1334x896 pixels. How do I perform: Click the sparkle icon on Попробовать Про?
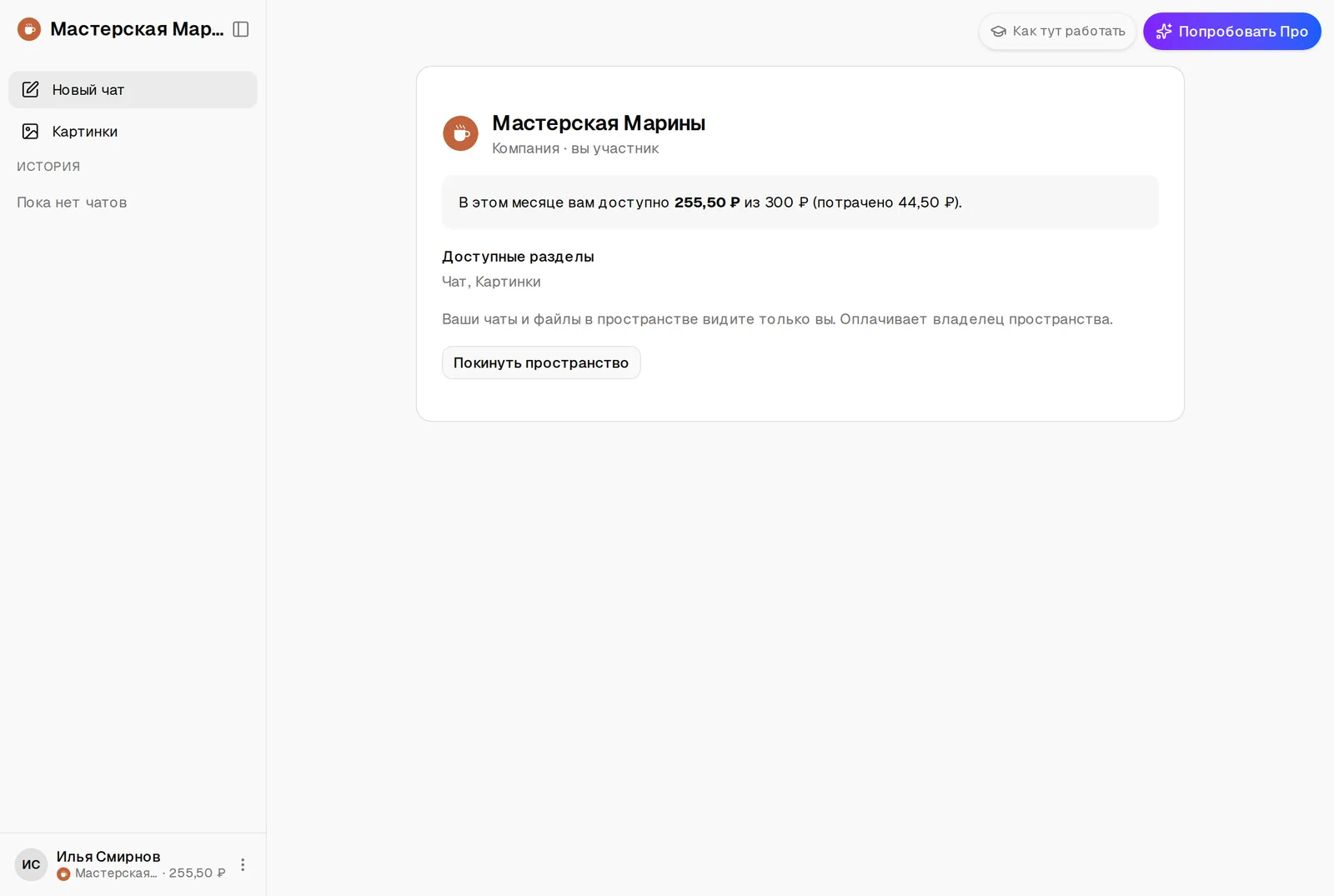click(x=1164, y=32)
